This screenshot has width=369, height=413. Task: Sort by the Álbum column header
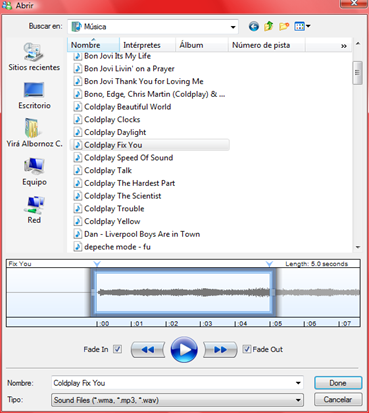pos(202,45)
